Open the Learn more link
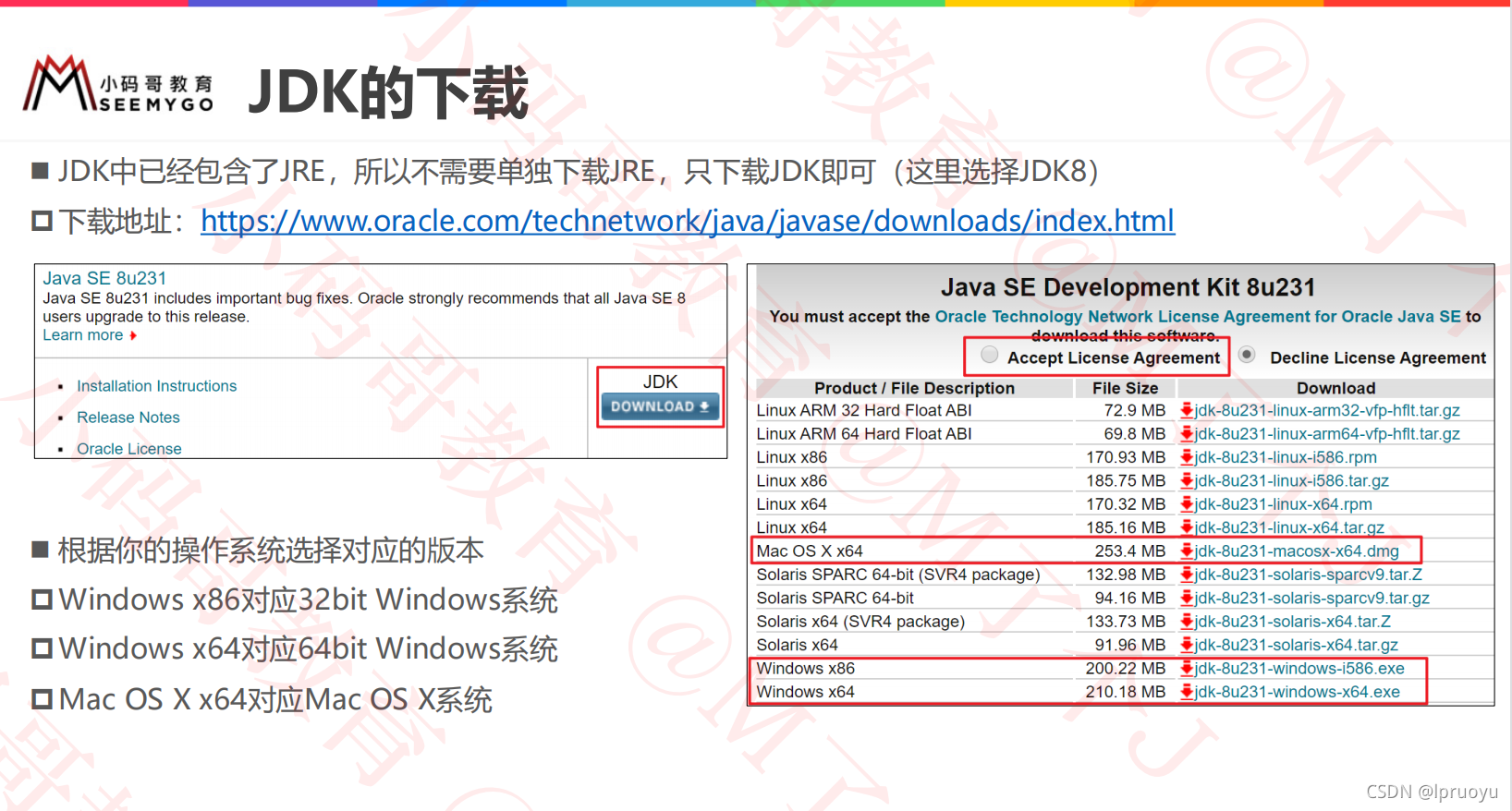Viewport: 1512px width, 811px height. (83, 335)
